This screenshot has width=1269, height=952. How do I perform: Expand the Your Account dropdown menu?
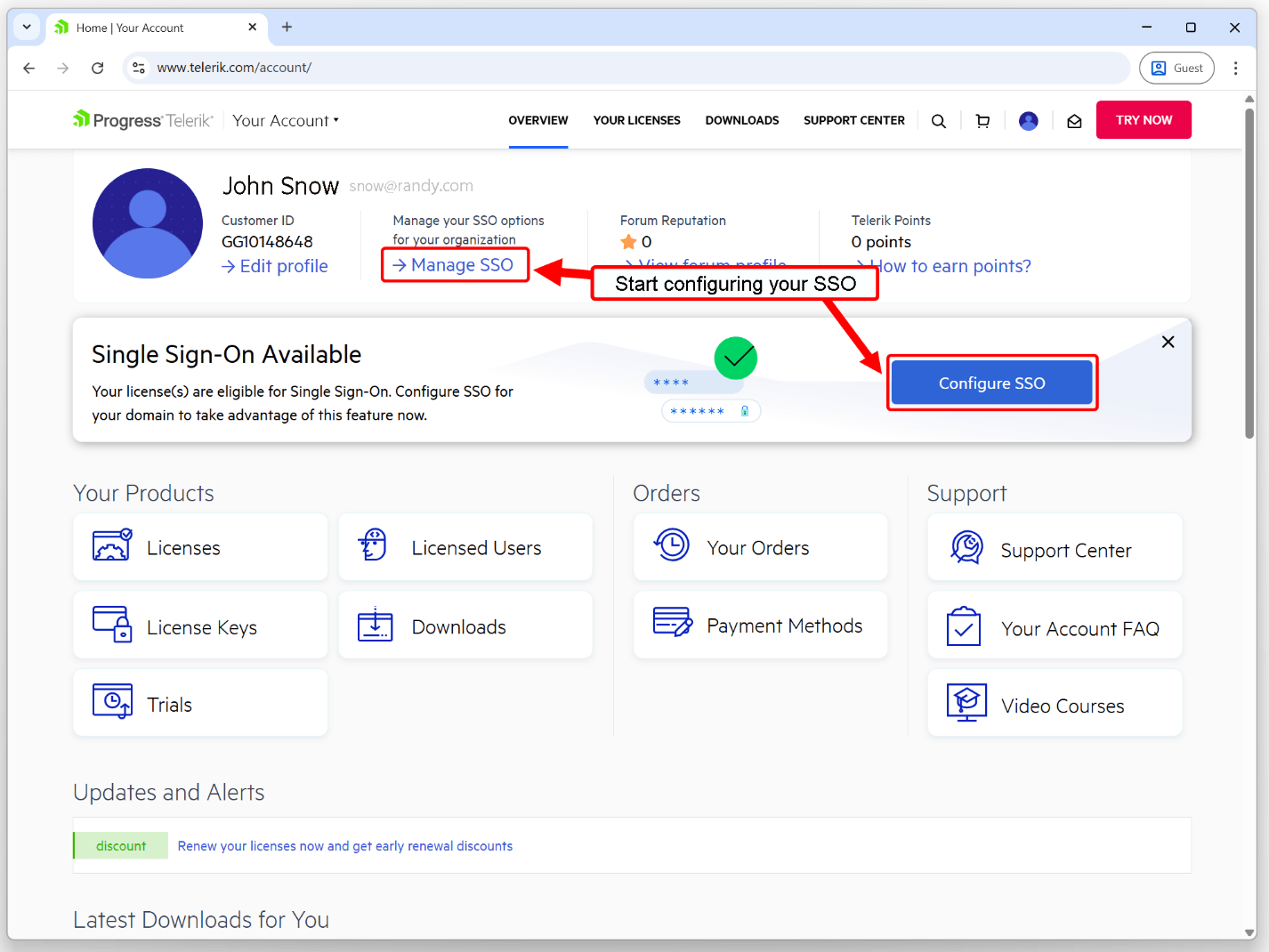pyautogui.click(x=286, y=120)
